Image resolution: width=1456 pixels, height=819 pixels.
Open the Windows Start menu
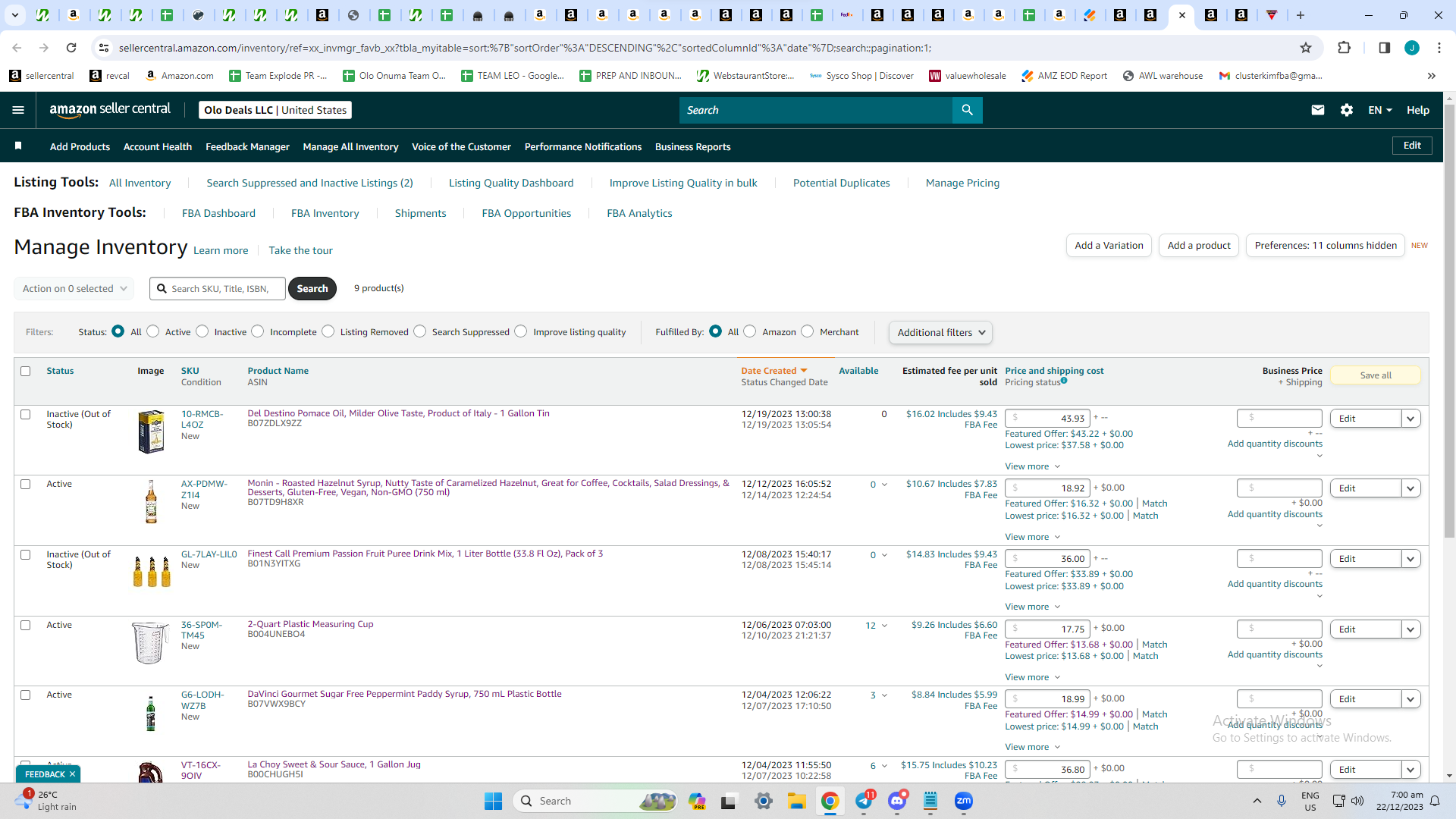click(x=493, y=801)
